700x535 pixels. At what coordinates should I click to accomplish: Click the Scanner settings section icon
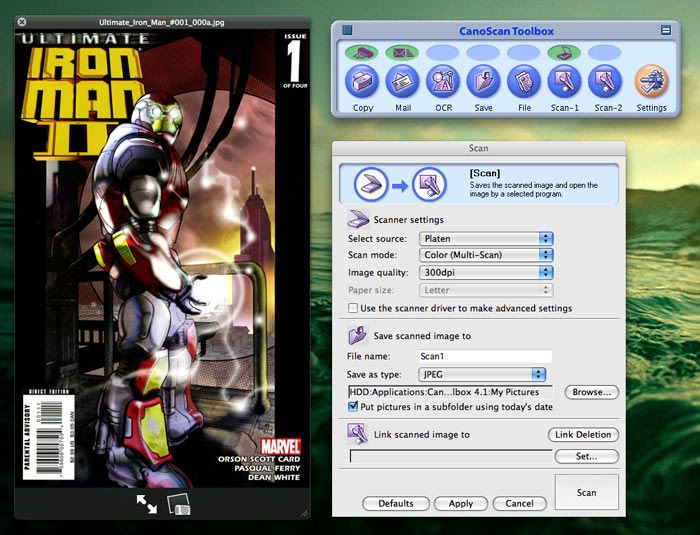click(358, 219)
